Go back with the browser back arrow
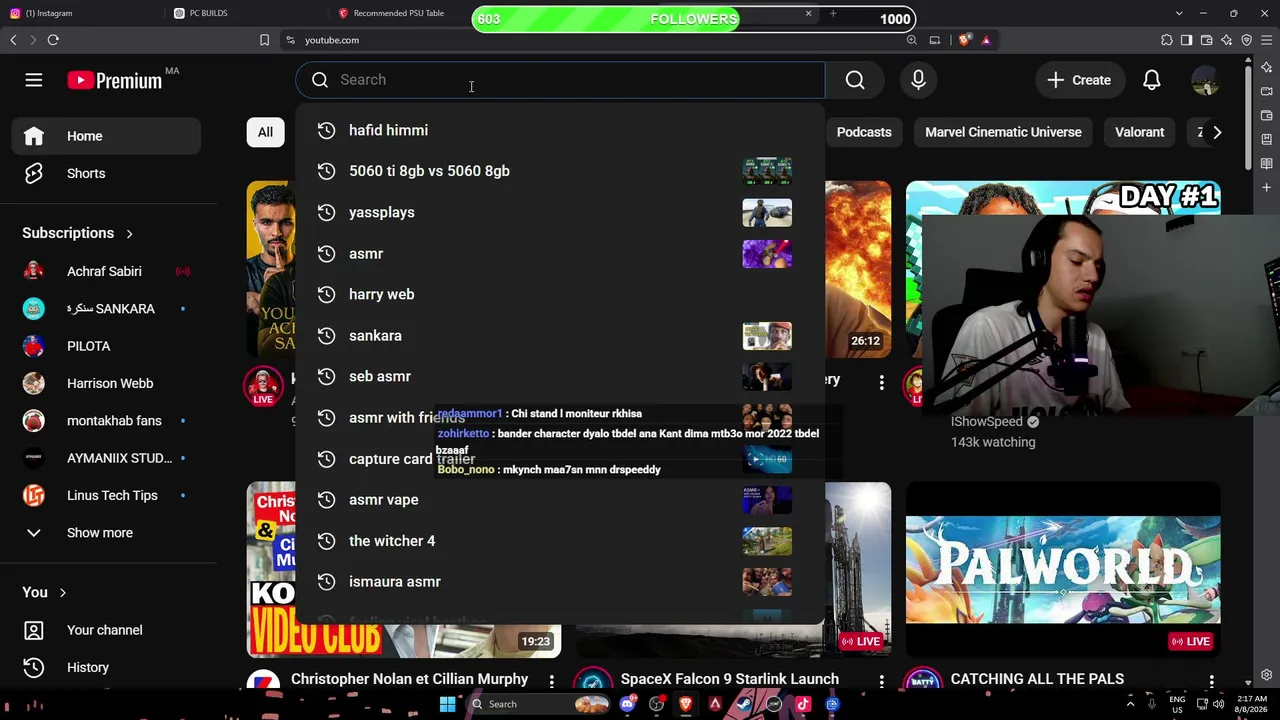Viewport: 1280px width, 720px height. click(x=13, y=40)
